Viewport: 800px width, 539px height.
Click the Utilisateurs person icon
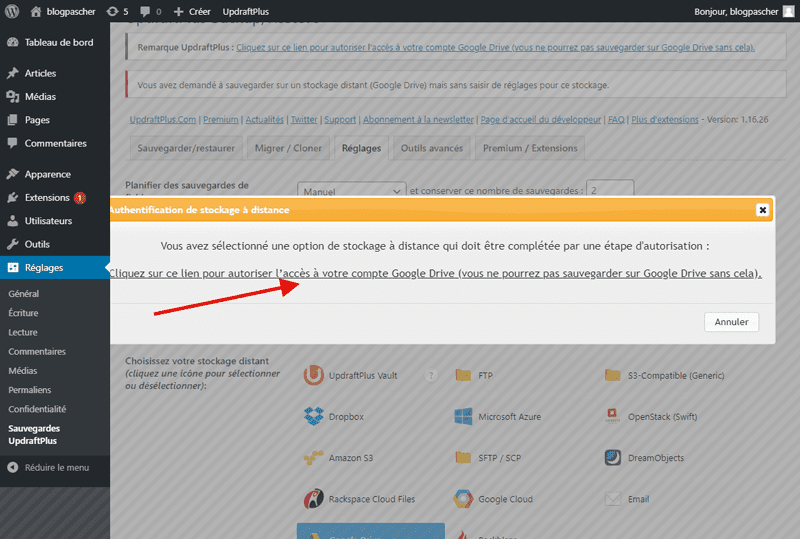point(13,221)
